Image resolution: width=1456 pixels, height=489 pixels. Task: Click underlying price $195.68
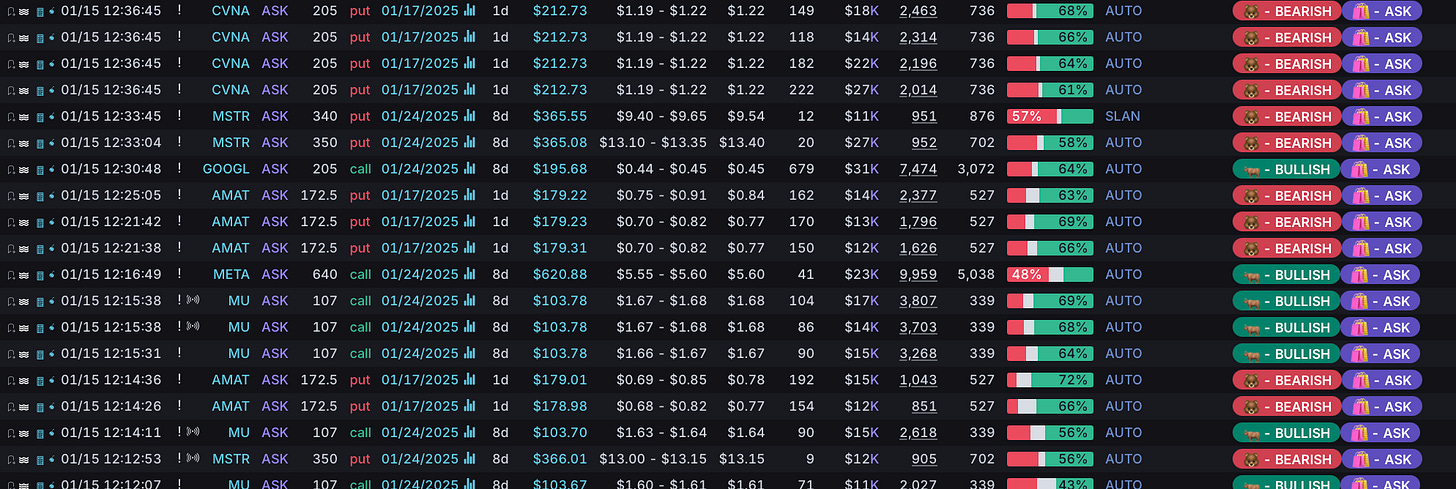(560, 169)
